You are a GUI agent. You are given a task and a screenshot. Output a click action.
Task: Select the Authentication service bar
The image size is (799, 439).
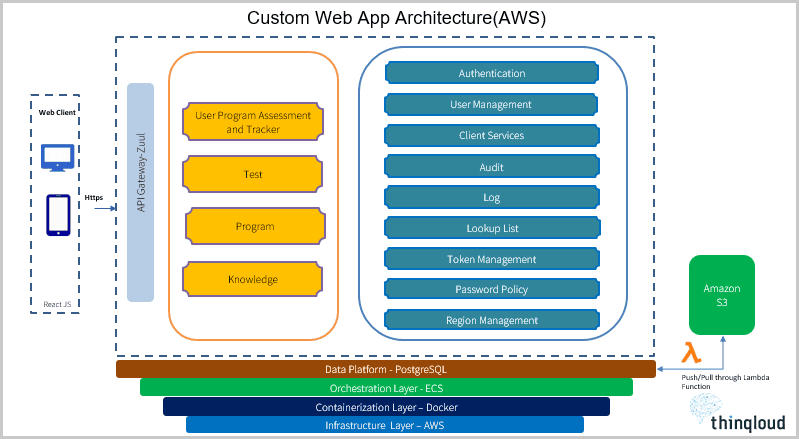pyautogui.click(x=492, y=73)
